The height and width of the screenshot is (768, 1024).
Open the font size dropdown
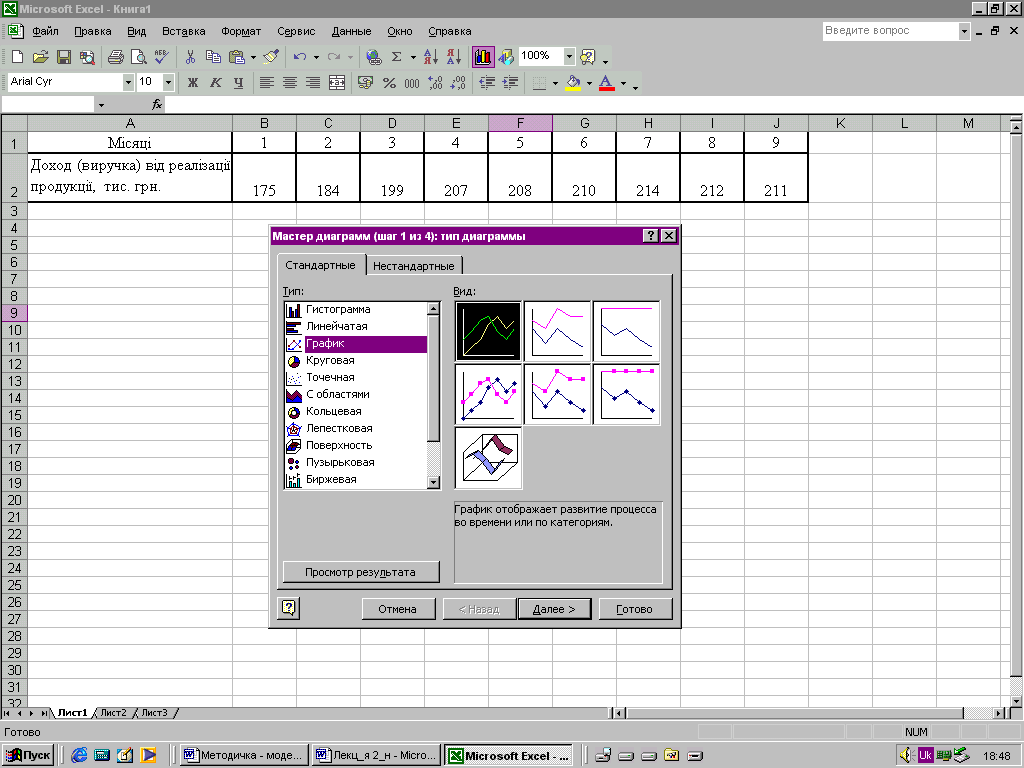[168, 82]
